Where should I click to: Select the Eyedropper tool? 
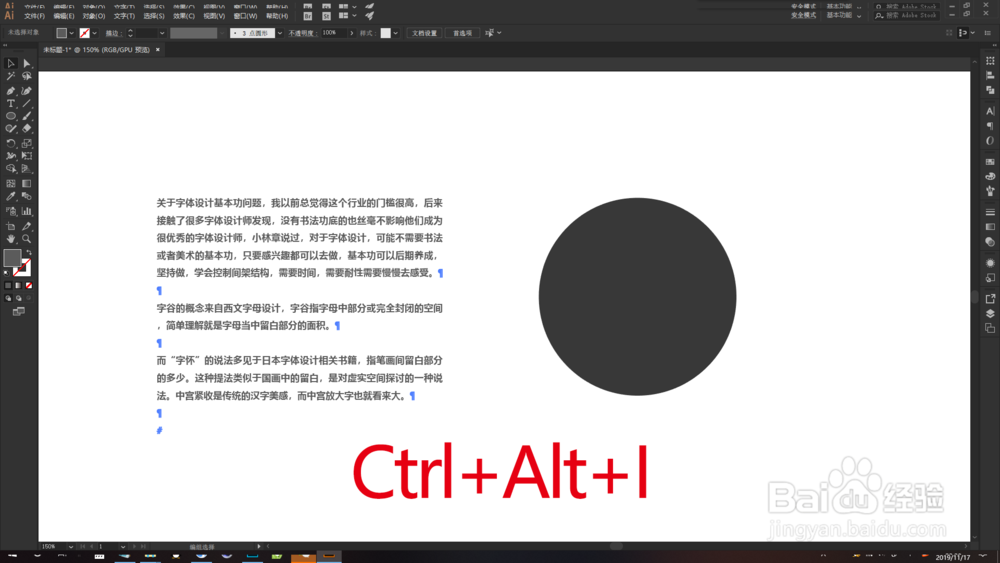click(11, 196)
